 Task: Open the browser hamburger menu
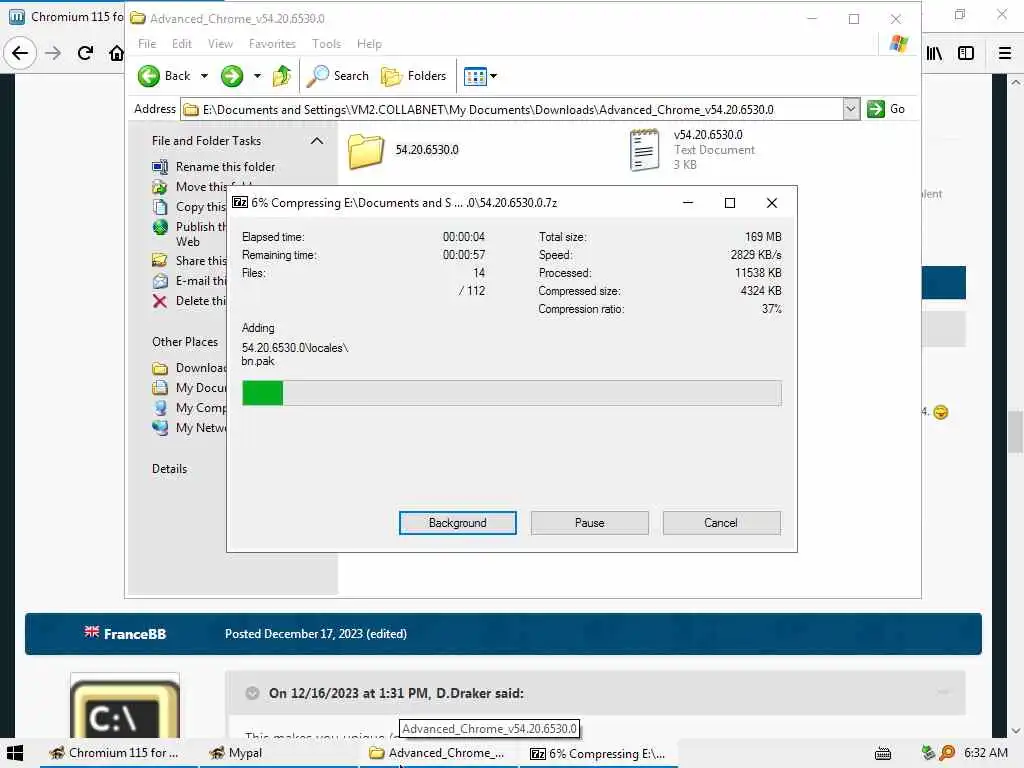click(1005, 53)
